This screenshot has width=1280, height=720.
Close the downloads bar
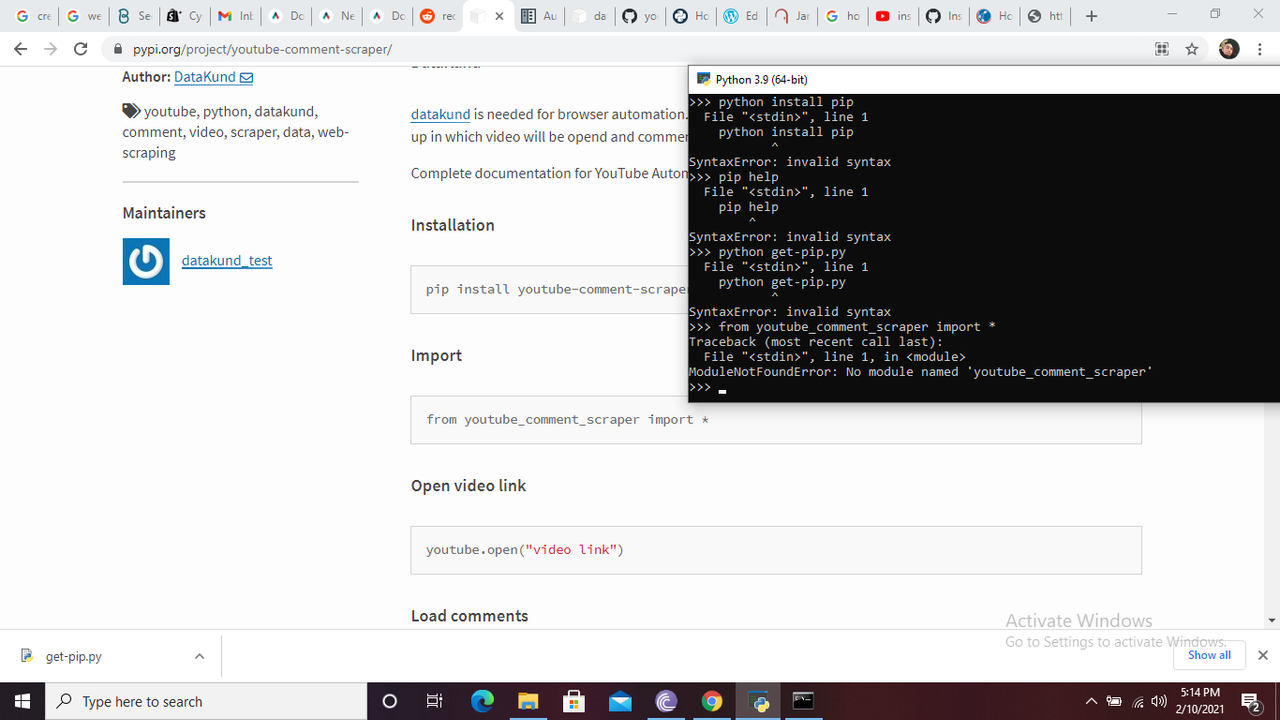1262,655
